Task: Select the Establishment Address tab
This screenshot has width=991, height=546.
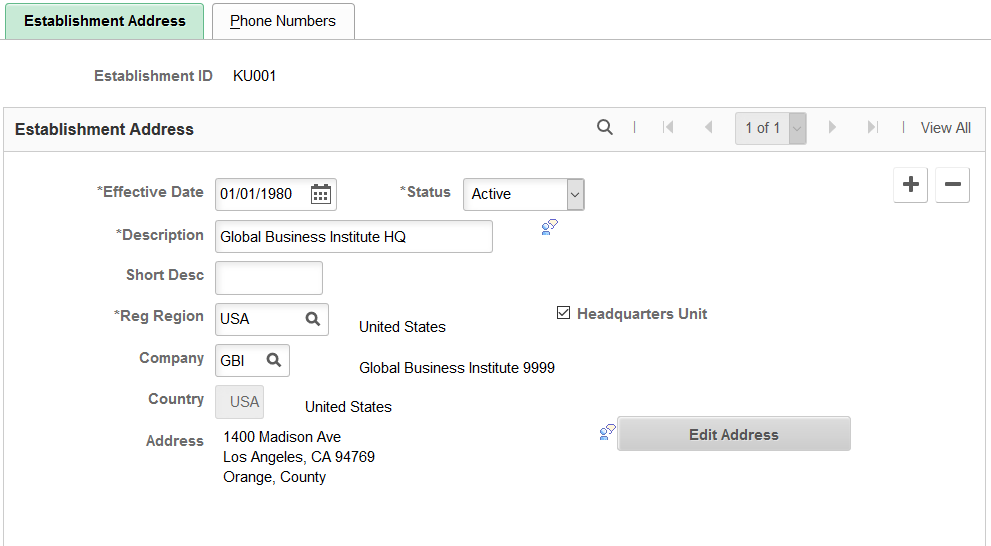Action: [x=105, y=21]
